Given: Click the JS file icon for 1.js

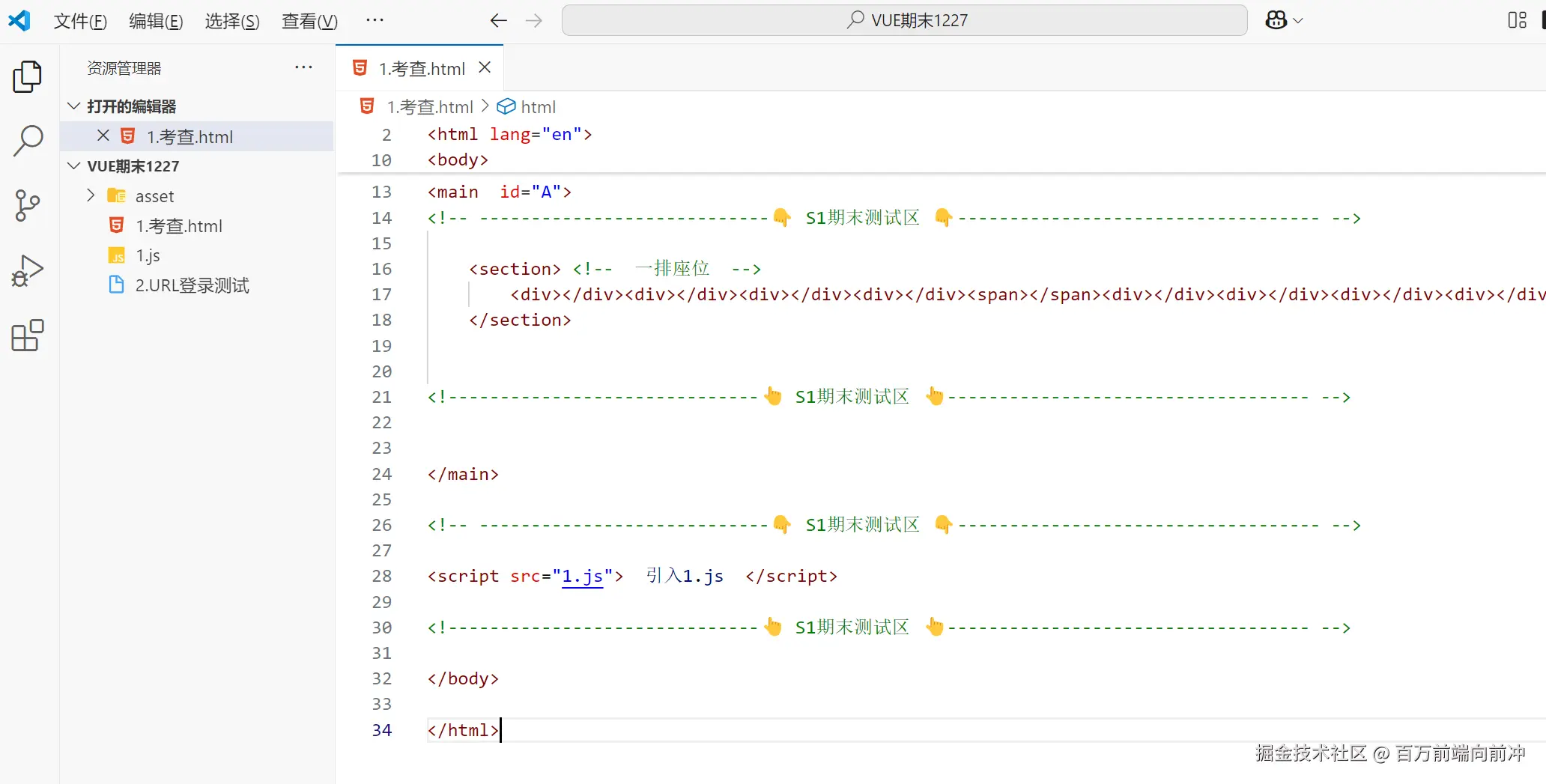Looking at the screenshot, I should pos(117,255).
